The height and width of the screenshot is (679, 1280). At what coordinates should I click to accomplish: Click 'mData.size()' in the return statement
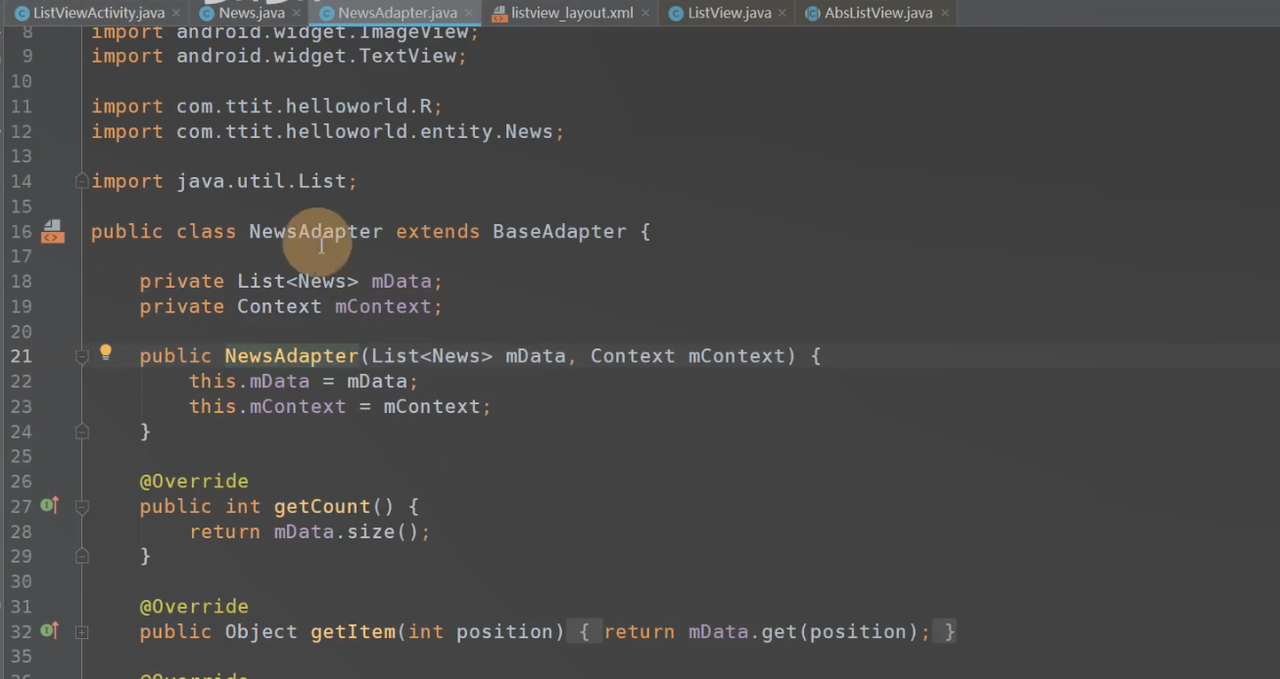346,532
